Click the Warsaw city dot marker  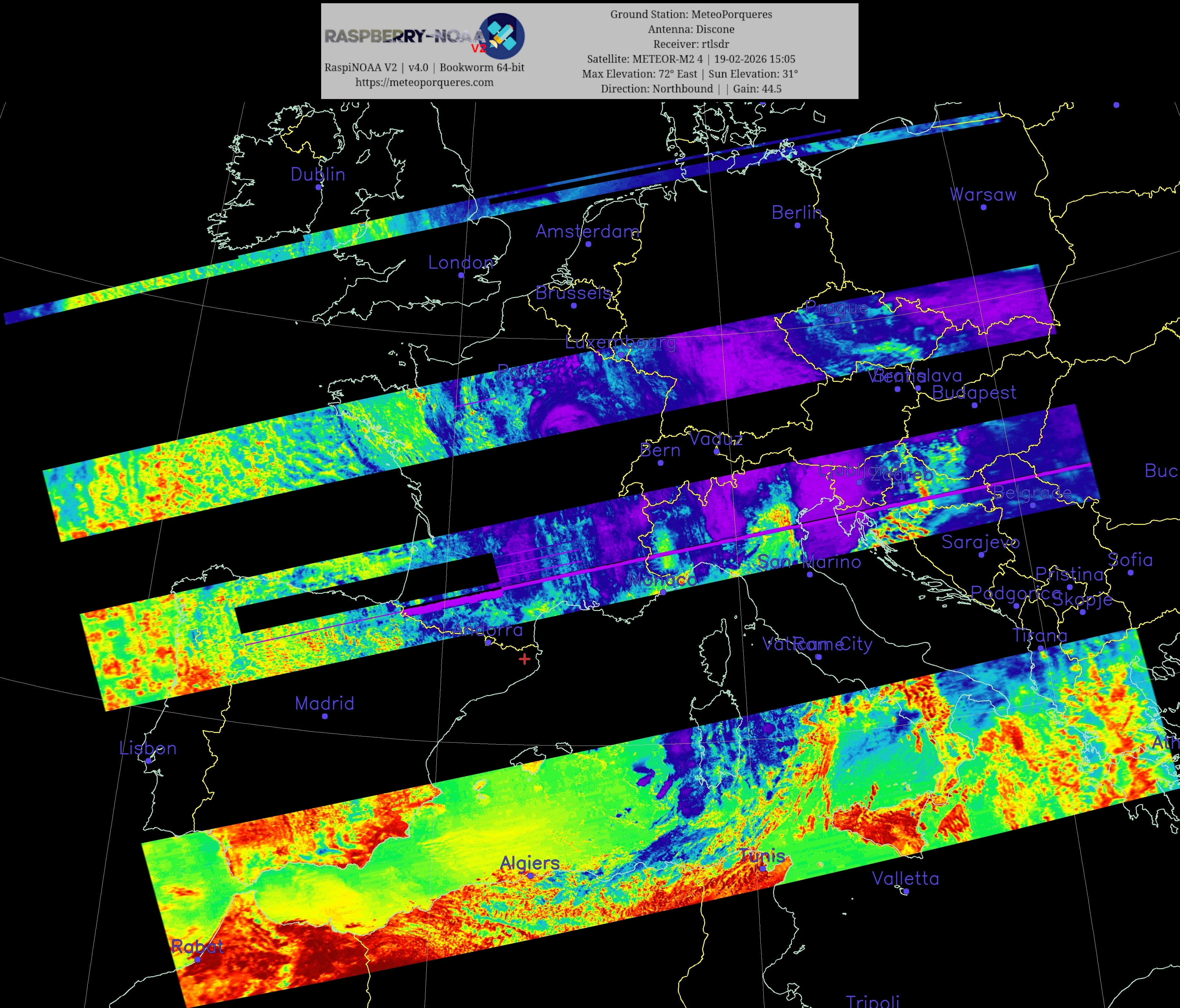click(x=983, y=207)
